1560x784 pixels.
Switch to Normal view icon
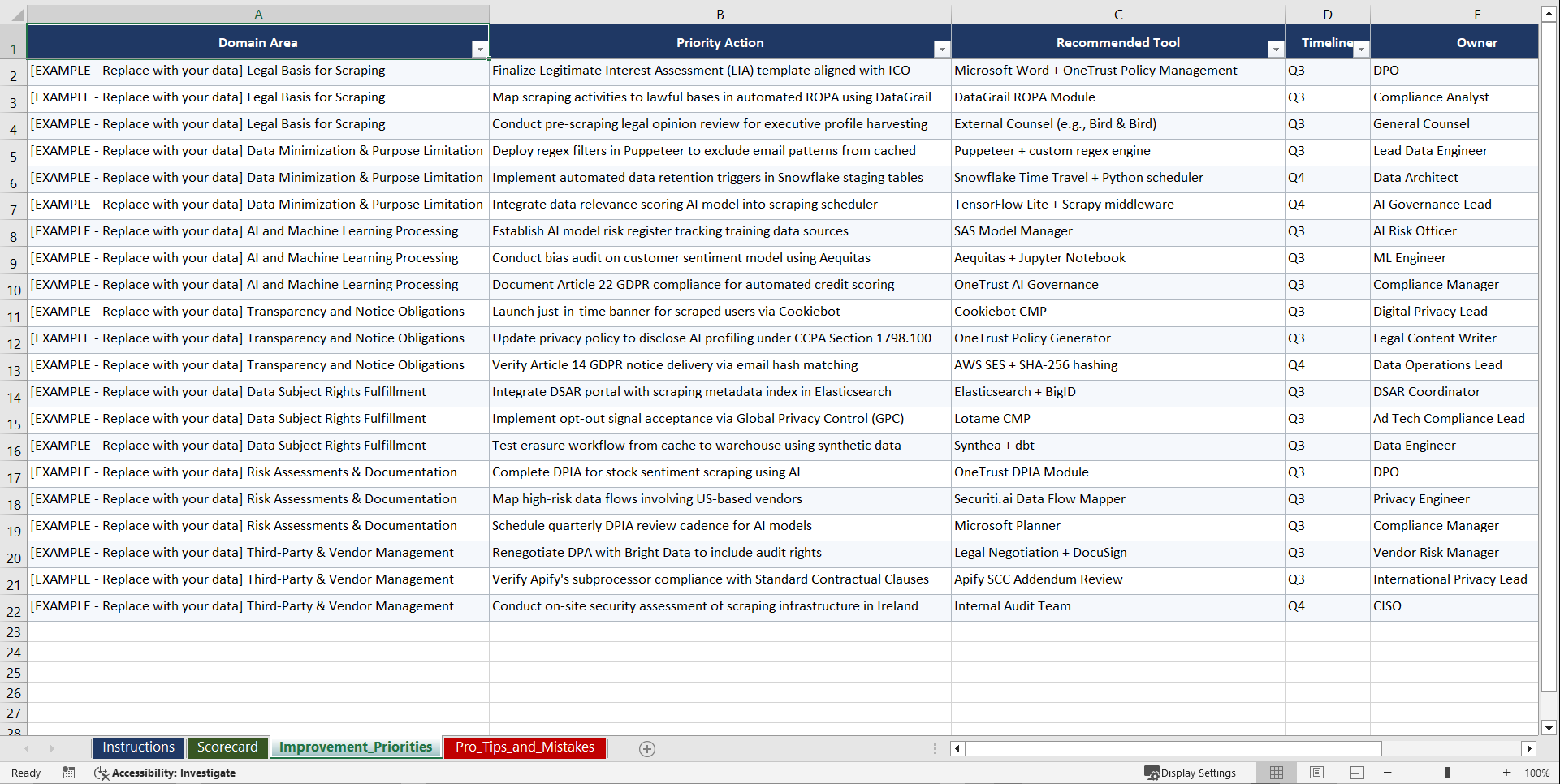1276,773
